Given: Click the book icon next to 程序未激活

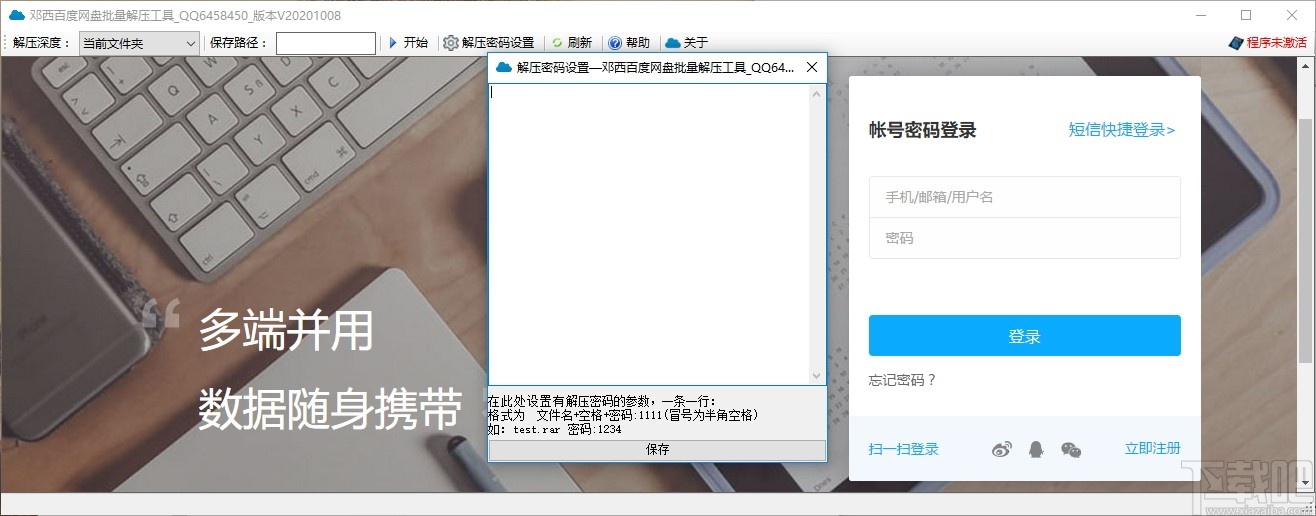Looking at the screenshot, I should [x=1236, y=43].
